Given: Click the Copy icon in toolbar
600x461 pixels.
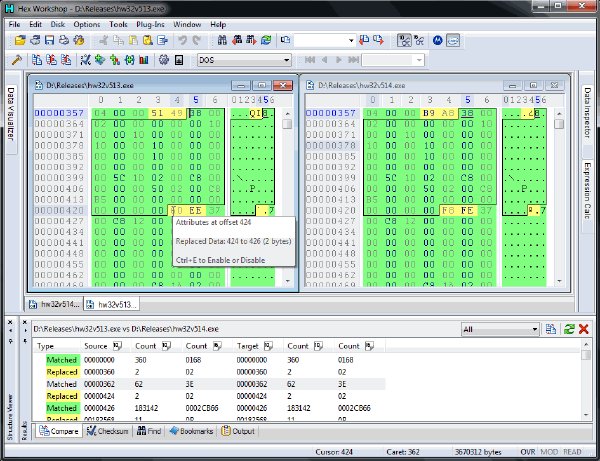Looking at the screenshot, I should pos(118,40).
